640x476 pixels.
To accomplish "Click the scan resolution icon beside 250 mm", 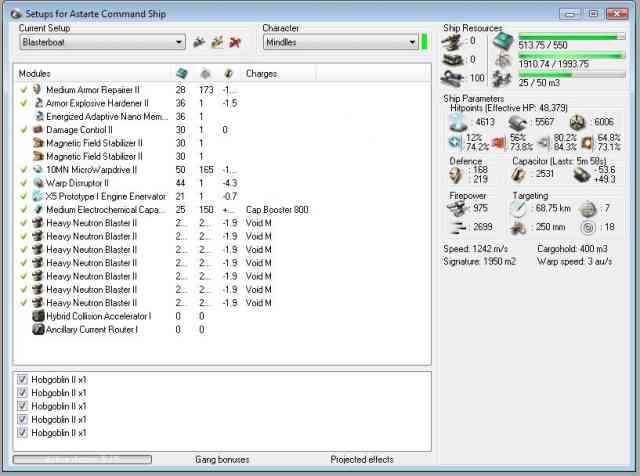I will (518, 227).
